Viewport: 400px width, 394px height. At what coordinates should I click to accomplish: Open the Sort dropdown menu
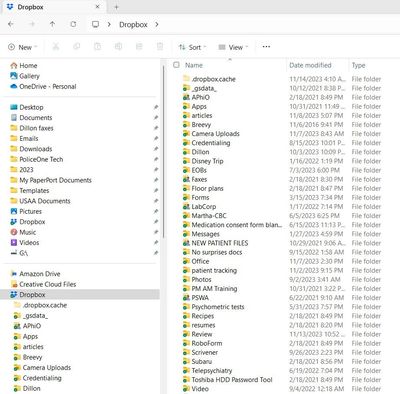pyautogui.click(x=193, y=47)
